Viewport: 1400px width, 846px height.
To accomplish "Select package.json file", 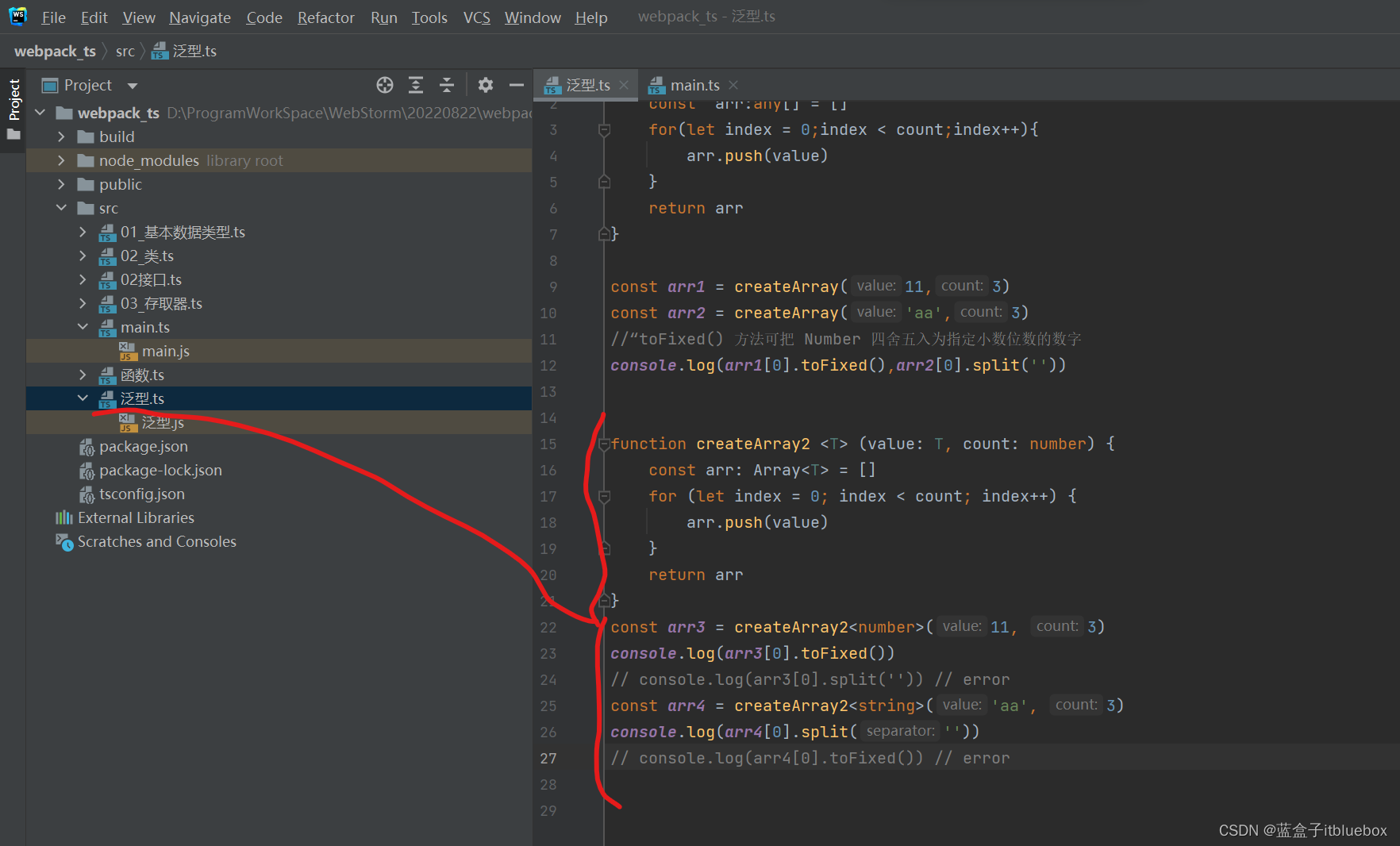I will coord(279,446).
